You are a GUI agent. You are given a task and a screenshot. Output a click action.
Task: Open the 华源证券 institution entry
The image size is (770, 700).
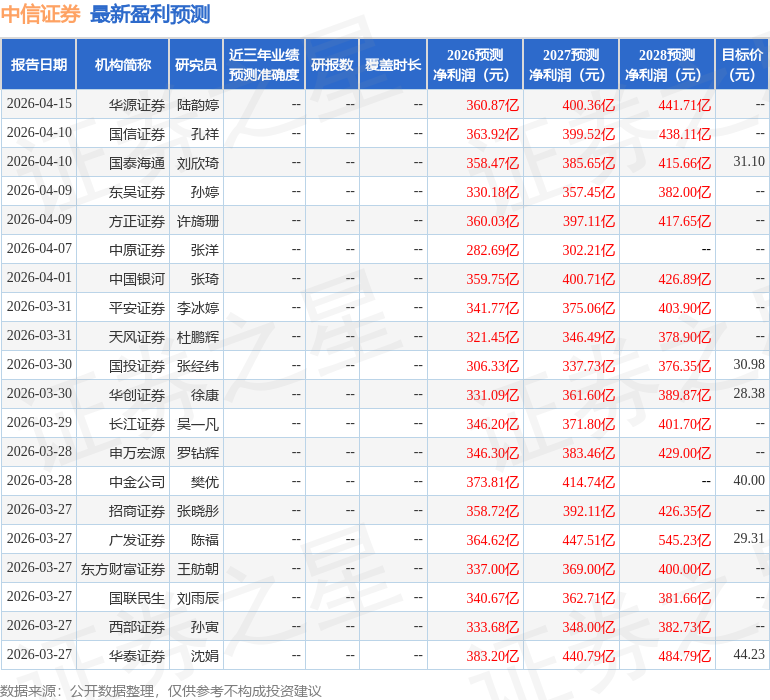click(x=137, y=104)
